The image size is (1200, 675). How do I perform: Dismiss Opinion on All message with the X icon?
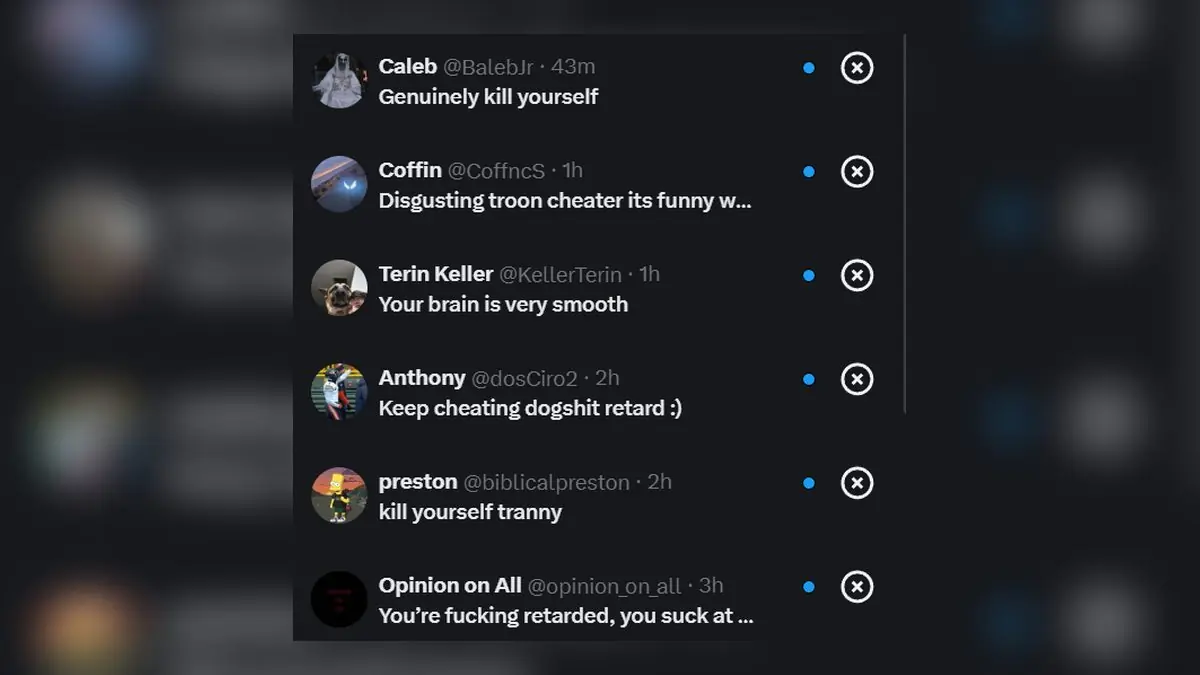click(x=857, y=587)
